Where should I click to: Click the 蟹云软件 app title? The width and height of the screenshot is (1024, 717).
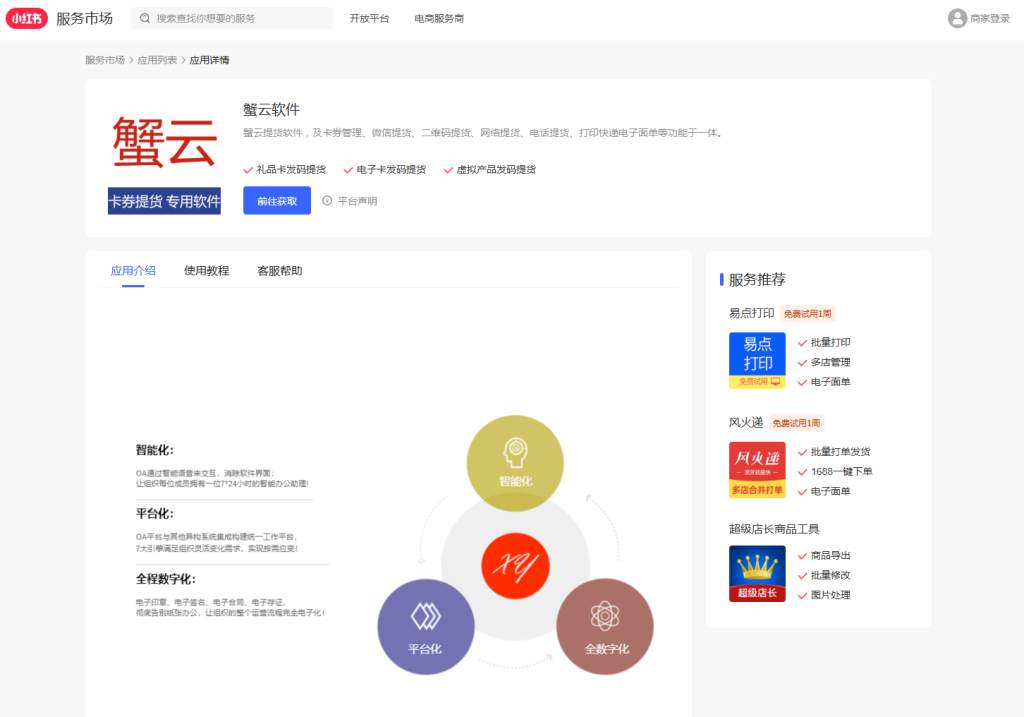click(271, 110)
